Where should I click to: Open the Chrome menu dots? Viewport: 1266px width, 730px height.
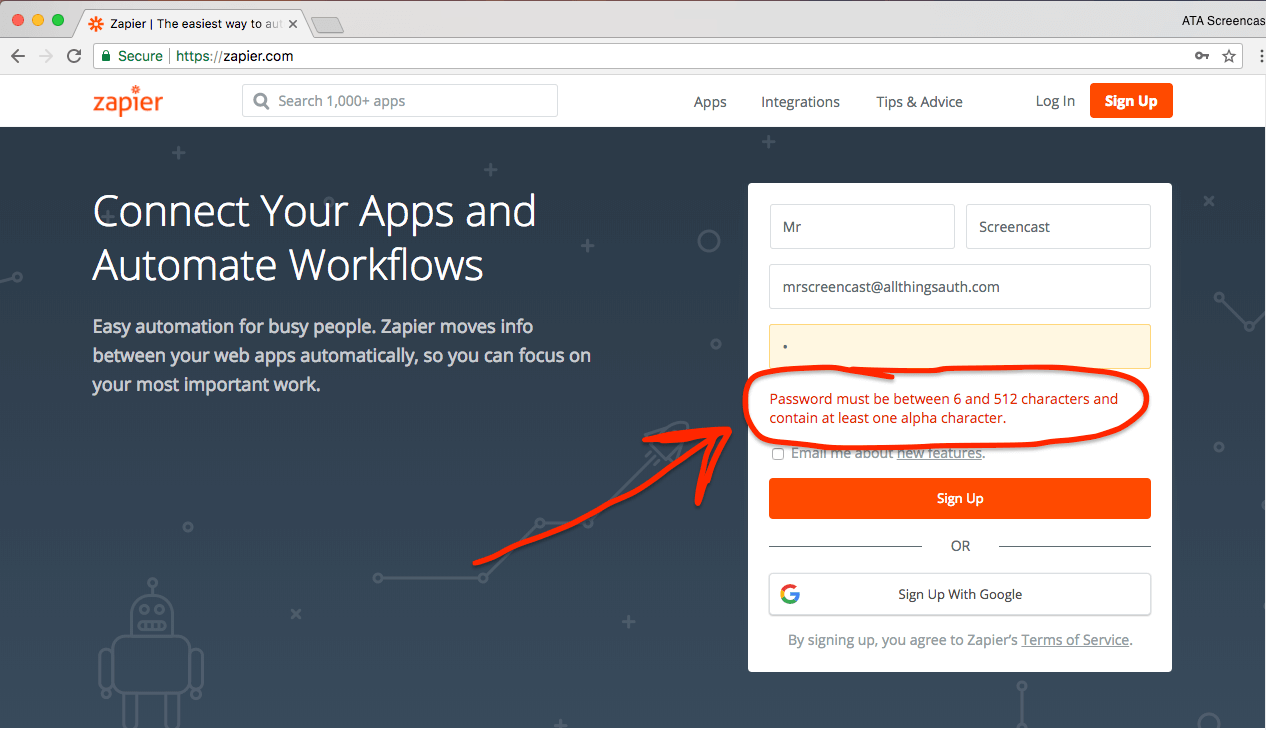1261,56
